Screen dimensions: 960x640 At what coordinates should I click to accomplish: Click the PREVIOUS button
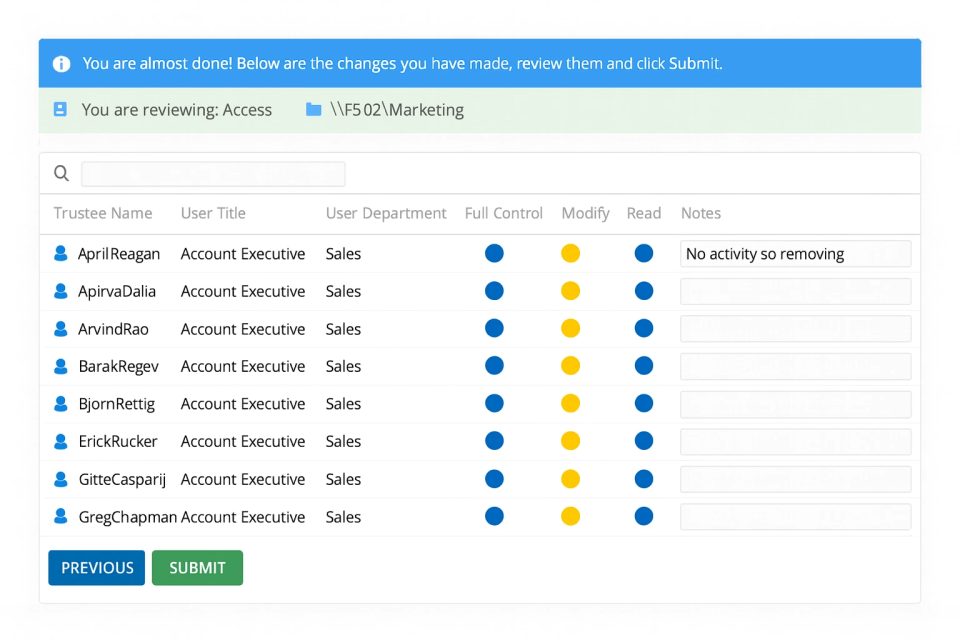pyautogui.click(x=96, y=567)
